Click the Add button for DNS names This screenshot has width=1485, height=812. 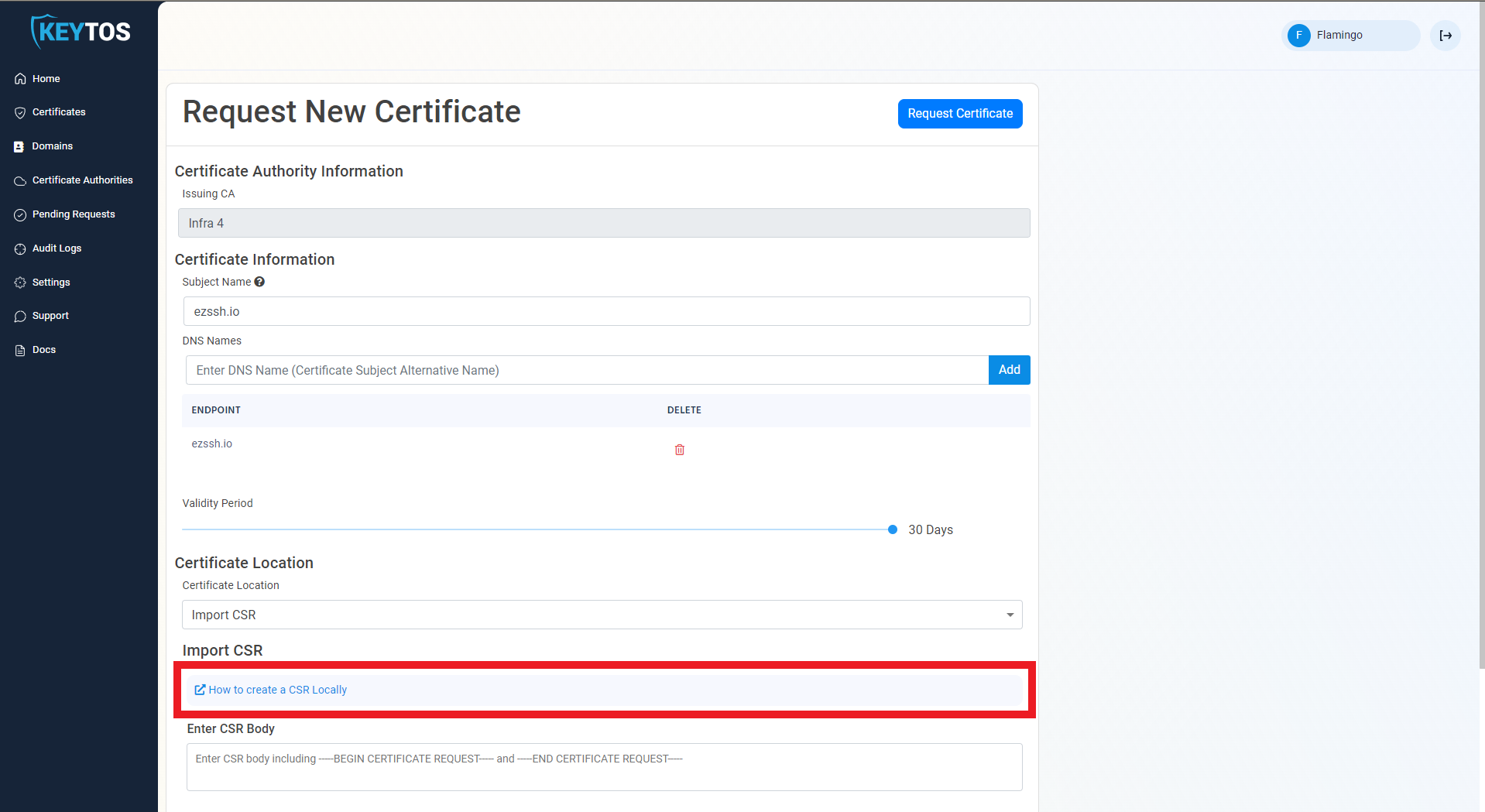(1009, 370)
